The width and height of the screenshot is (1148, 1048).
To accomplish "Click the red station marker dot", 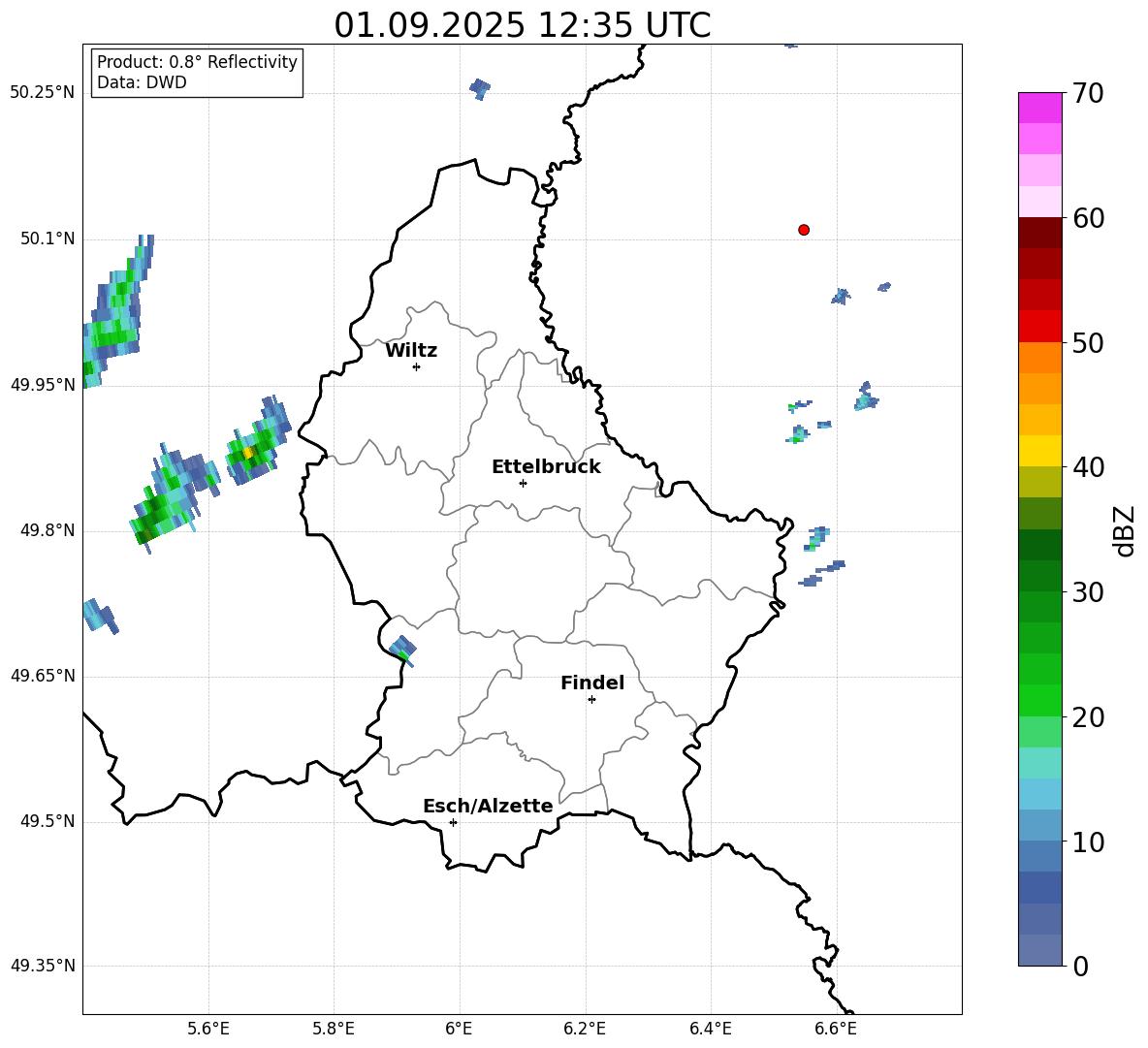I will point(803,230).
